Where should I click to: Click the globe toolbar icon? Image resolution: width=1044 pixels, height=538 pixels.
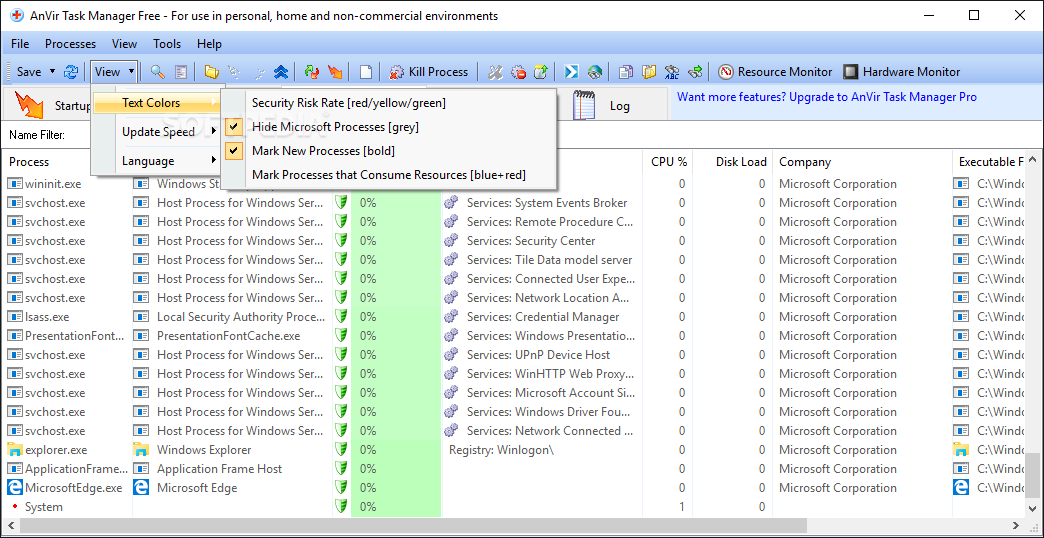[x=595, y=72]
